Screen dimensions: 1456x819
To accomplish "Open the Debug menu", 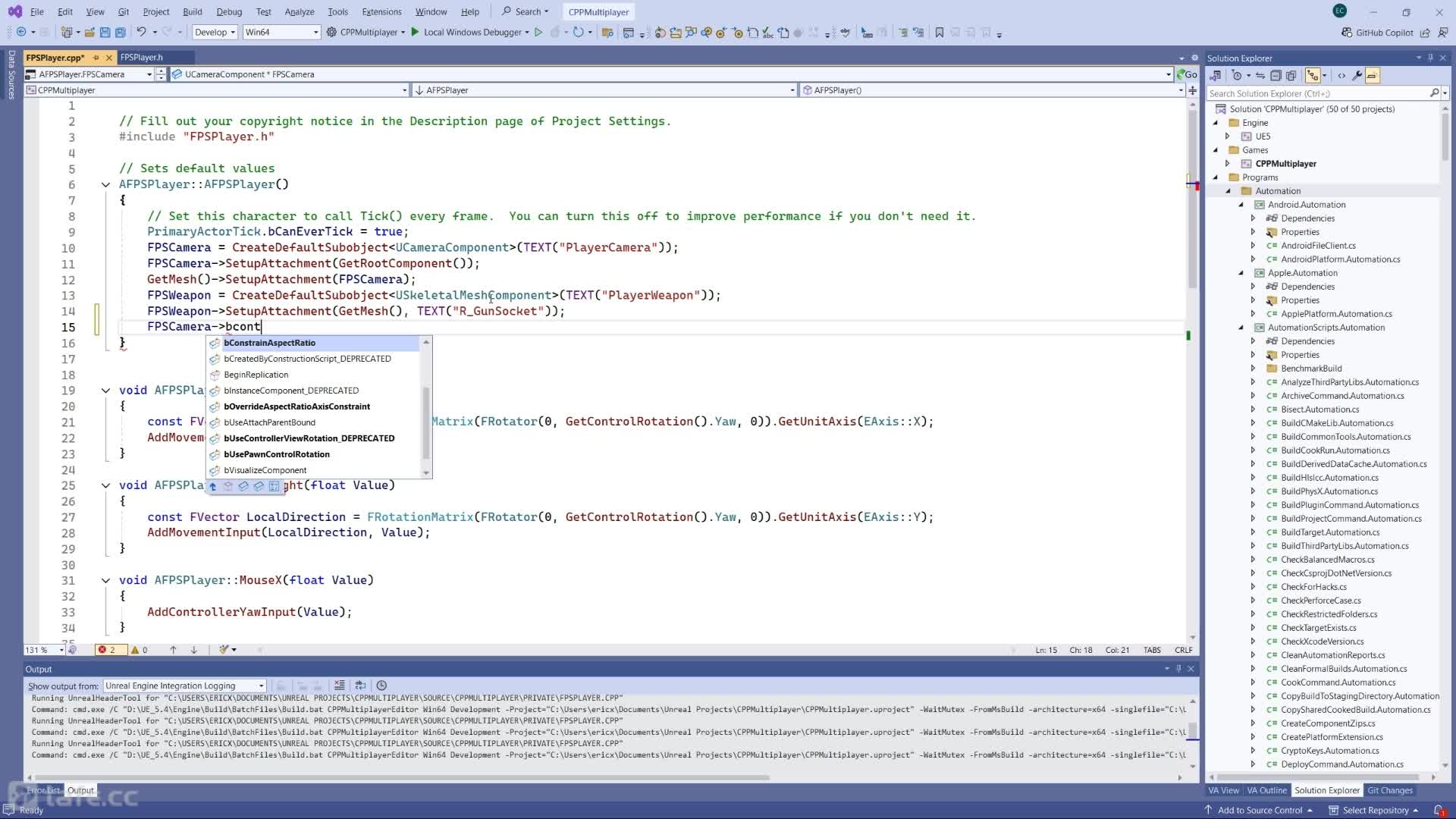I will (x=229, y=11).
